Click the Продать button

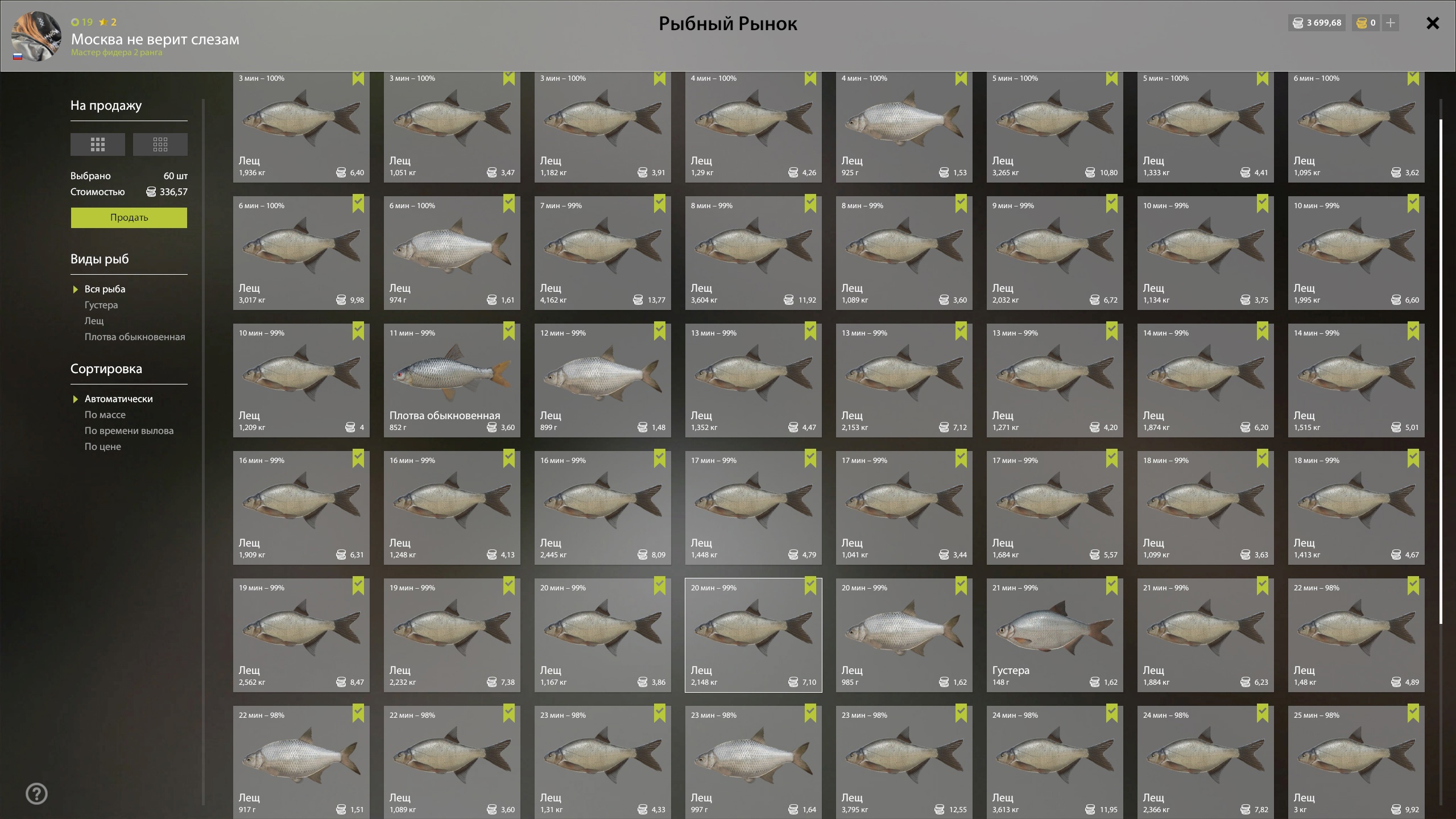(129, 218)
